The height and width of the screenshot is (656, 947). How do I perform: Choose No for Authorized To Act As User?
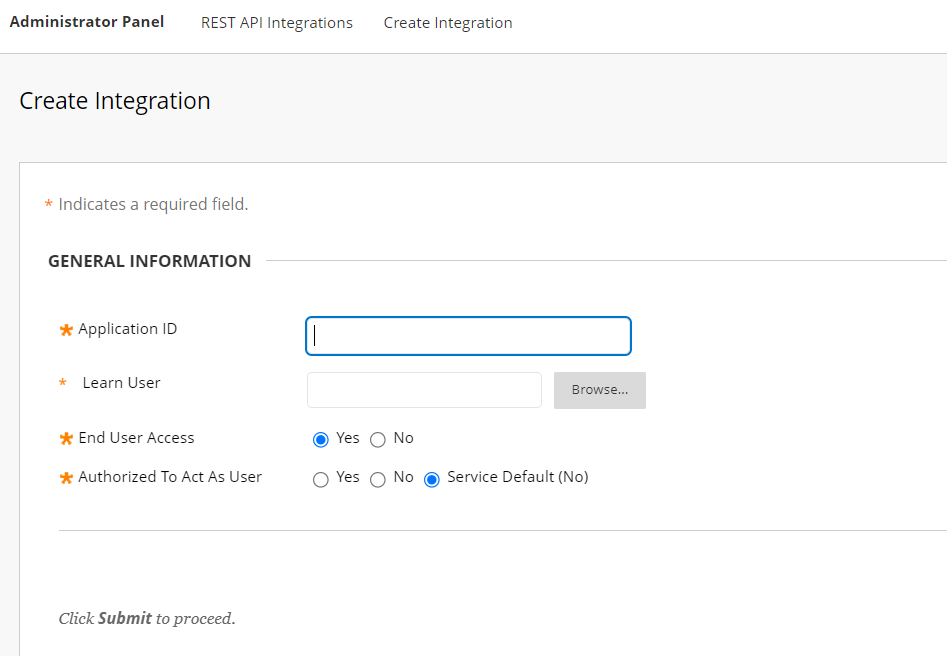click(378, 480)
